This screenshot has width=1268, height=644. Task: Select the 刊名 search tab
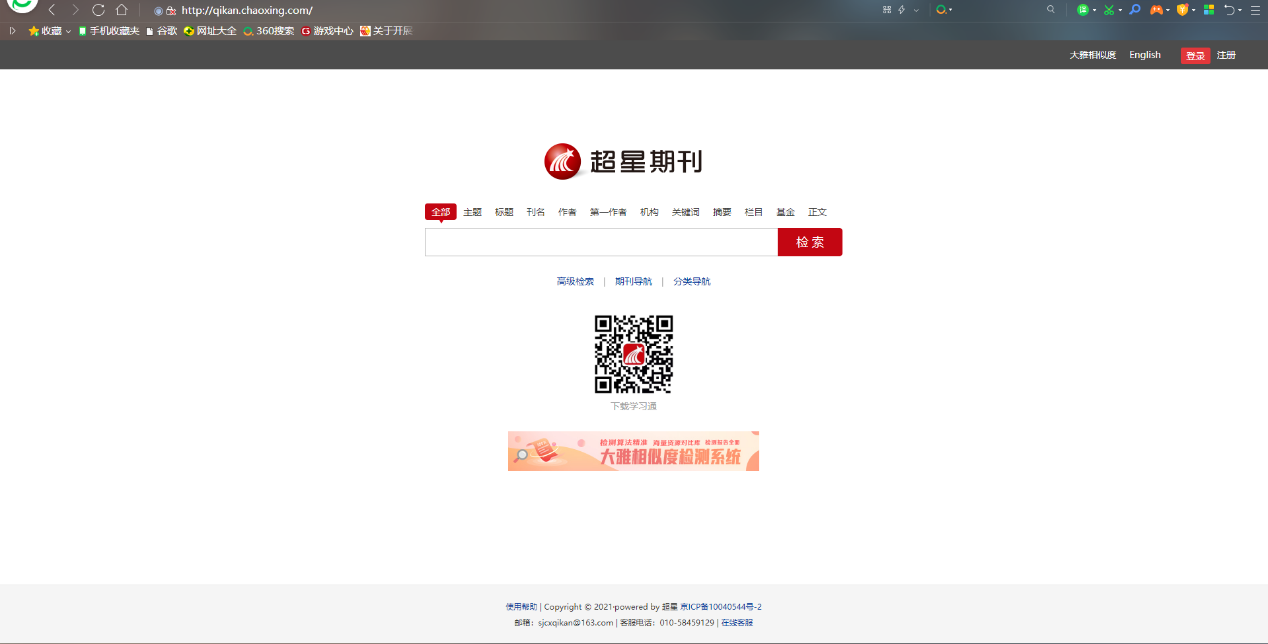coord(536,212)
